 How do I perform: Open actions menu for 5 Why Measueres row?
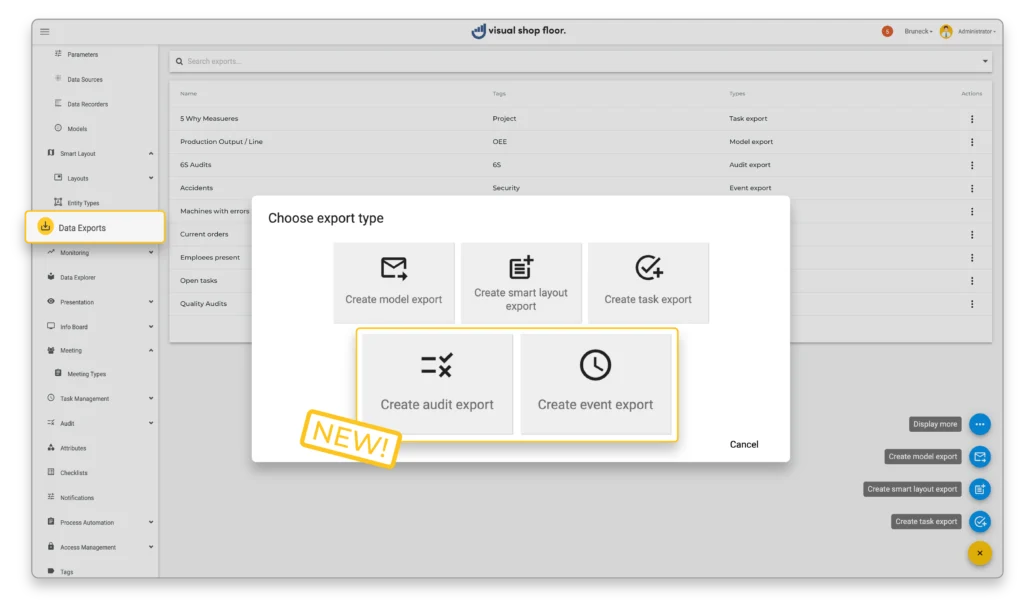pos(972,119)
